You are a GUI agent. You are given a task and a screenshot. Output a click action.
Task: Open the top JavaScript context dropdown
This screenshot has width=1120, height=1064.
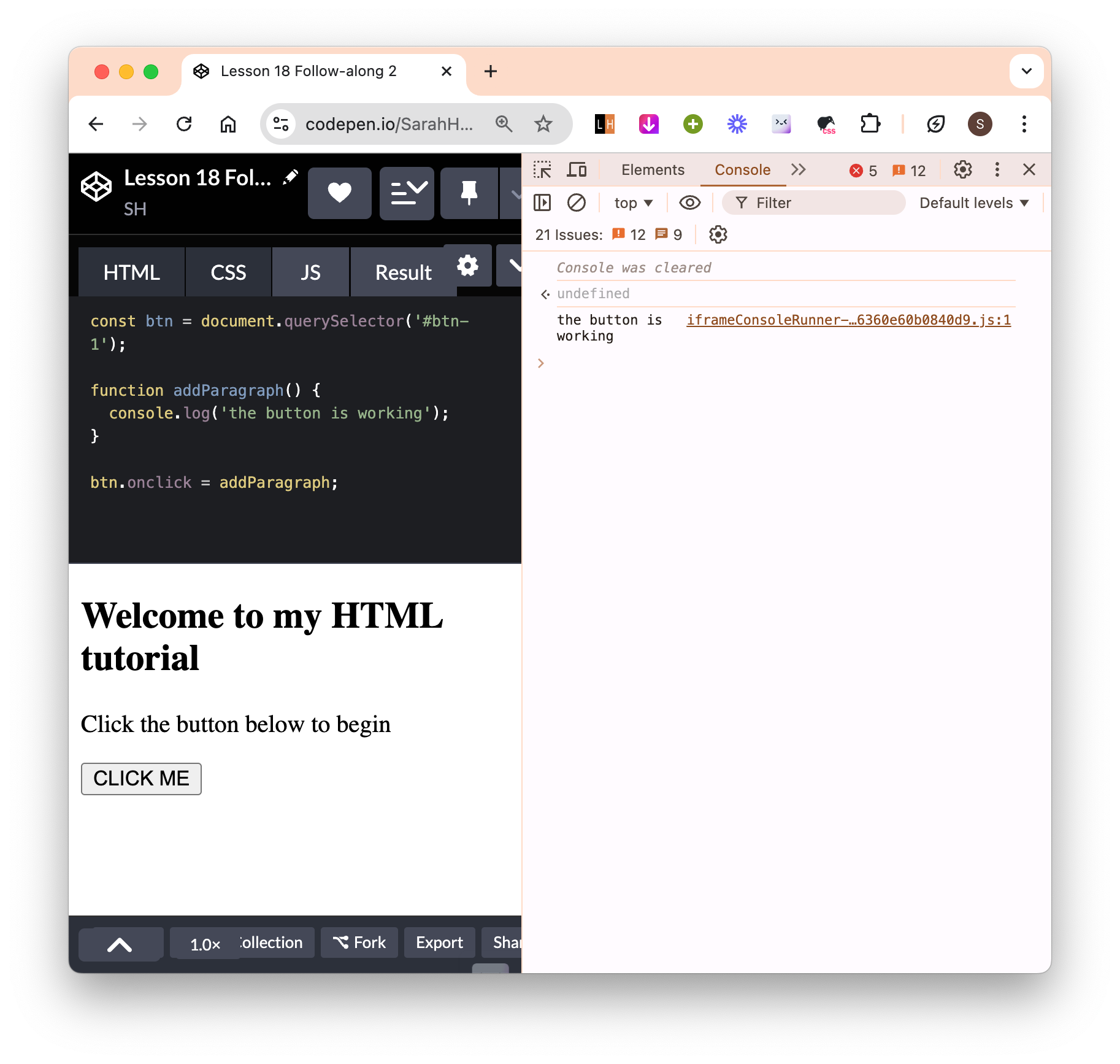point(633,203)
